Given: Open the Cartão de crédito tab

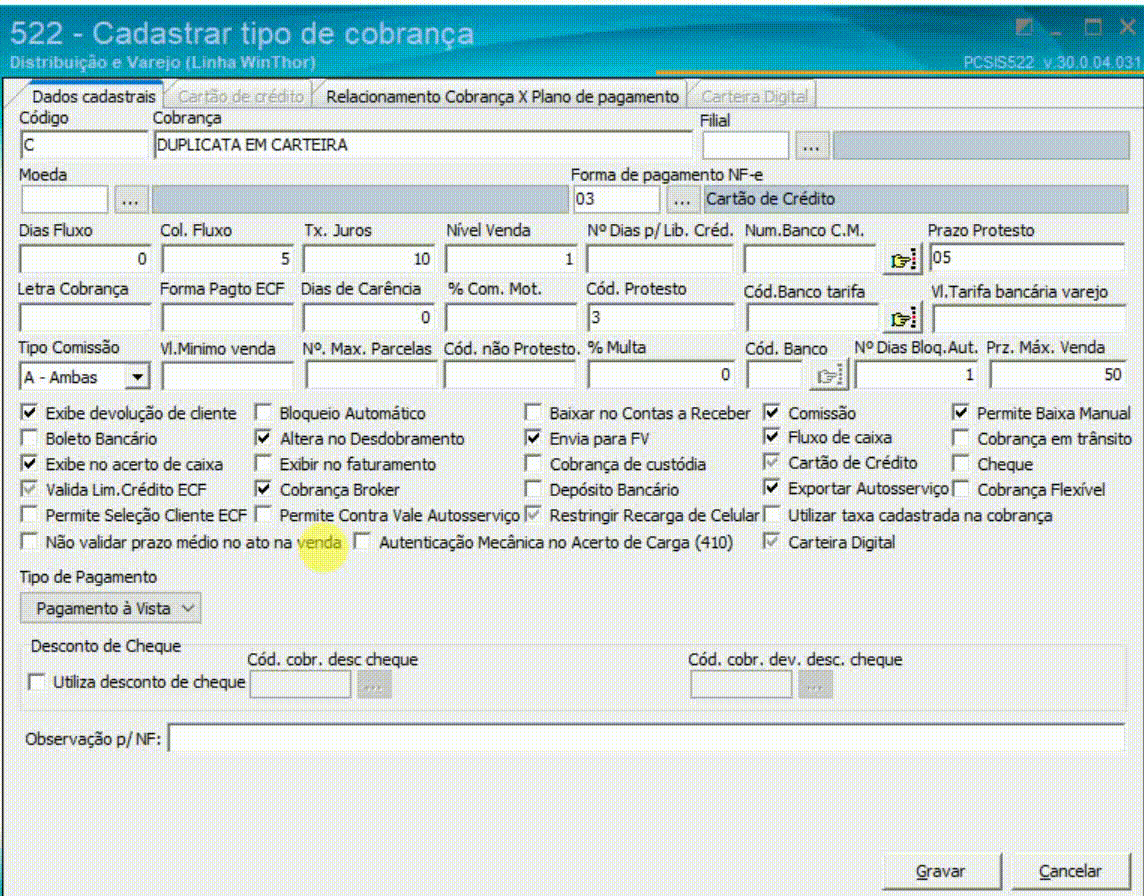Looking at the screenshot, I should tap(240, 96).
